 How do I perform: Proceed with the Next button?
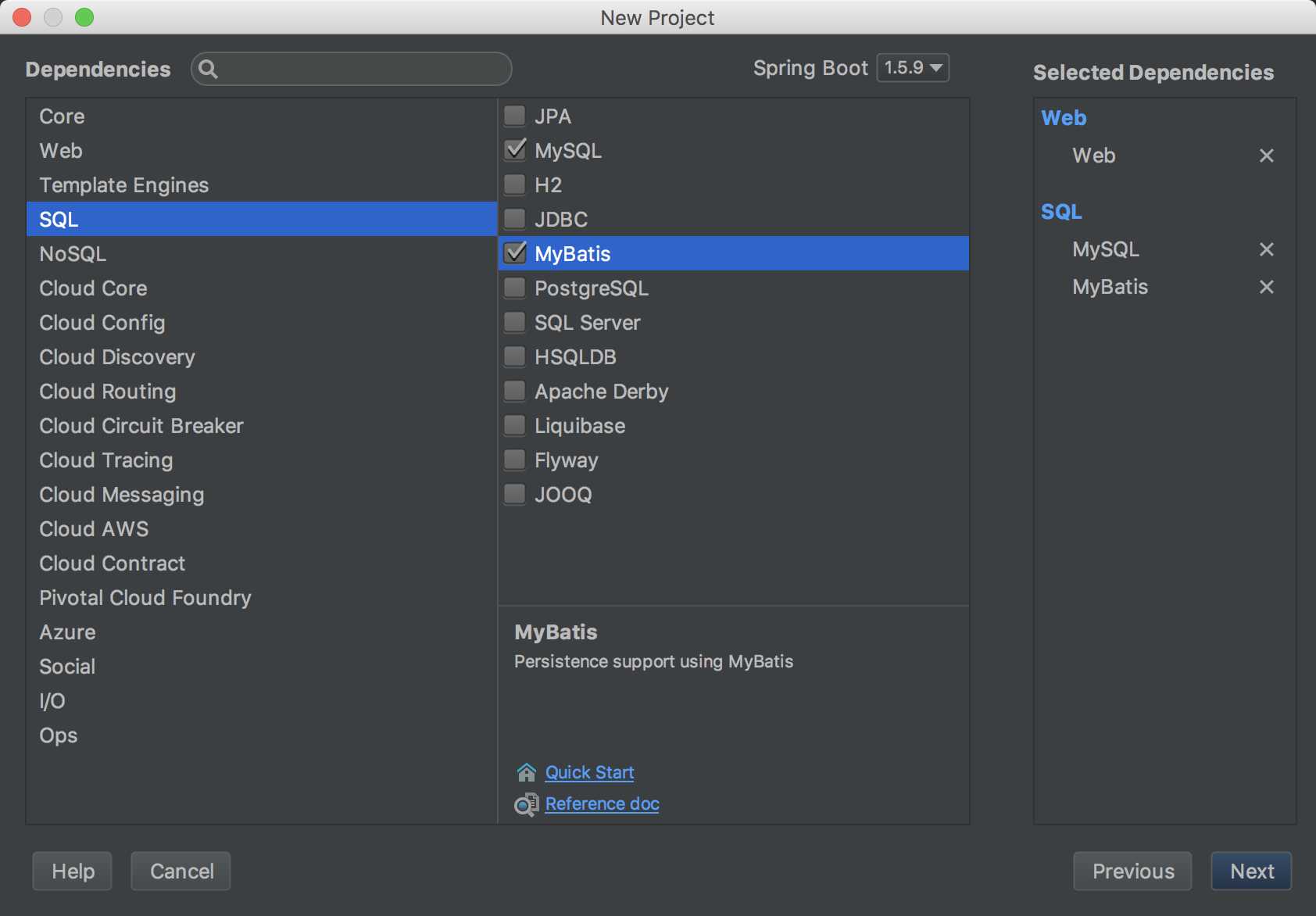tap(1251, 871)
